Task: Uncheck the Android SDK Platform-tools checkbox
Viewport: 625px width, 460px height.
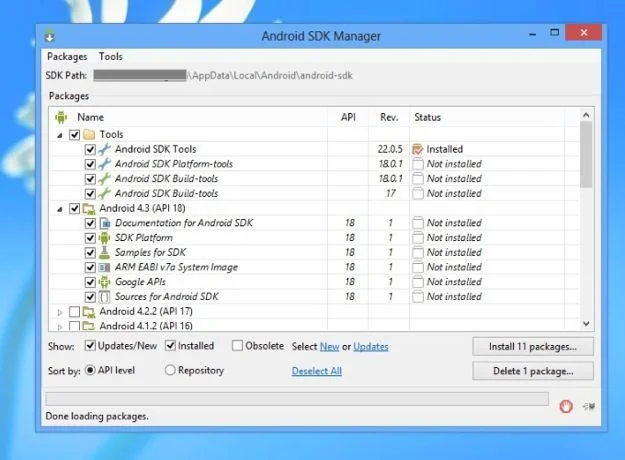Action: pos(90,164)
